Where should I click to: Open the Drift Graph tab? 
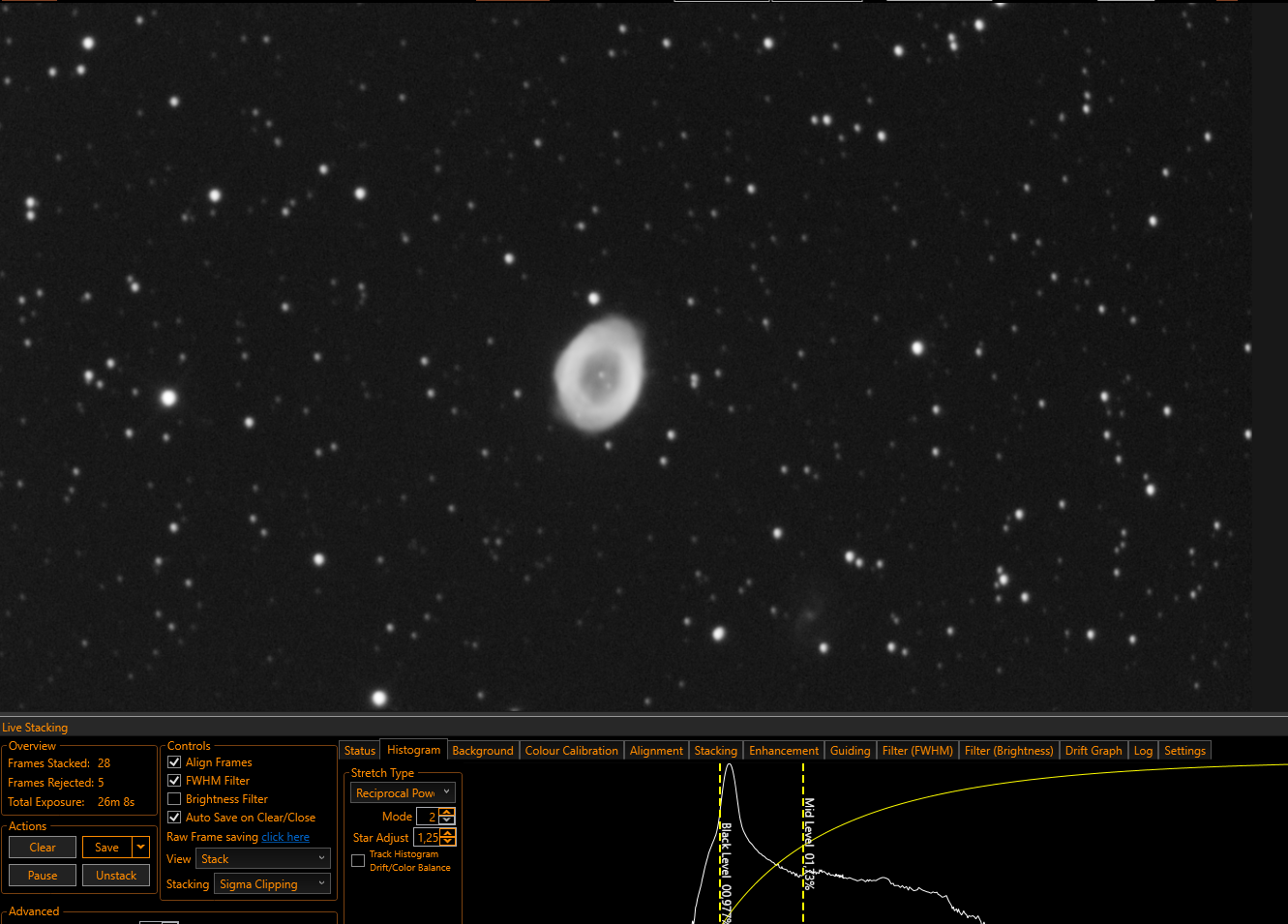[x=1093, y=751]
